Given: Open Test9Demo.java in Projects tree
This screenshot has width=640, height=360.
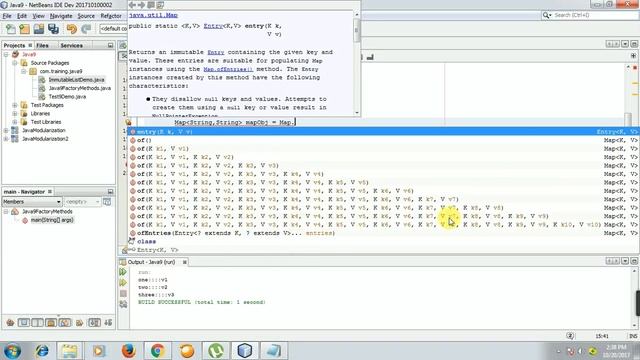Looking at the screenshot, I should [67, 97].
